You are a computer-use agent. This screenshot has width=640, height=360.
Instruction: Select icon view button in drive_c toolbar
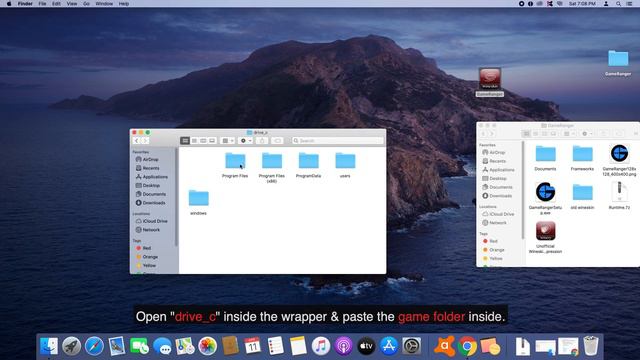185,140
